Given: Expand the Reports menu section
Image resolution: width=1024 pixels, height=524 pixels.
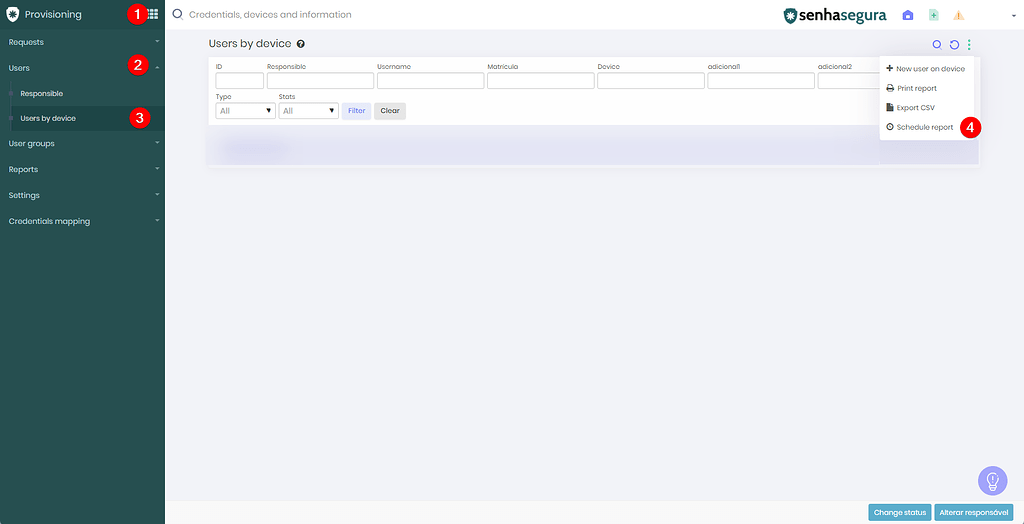Looking at the screenshot, I should tap(82, 169).
